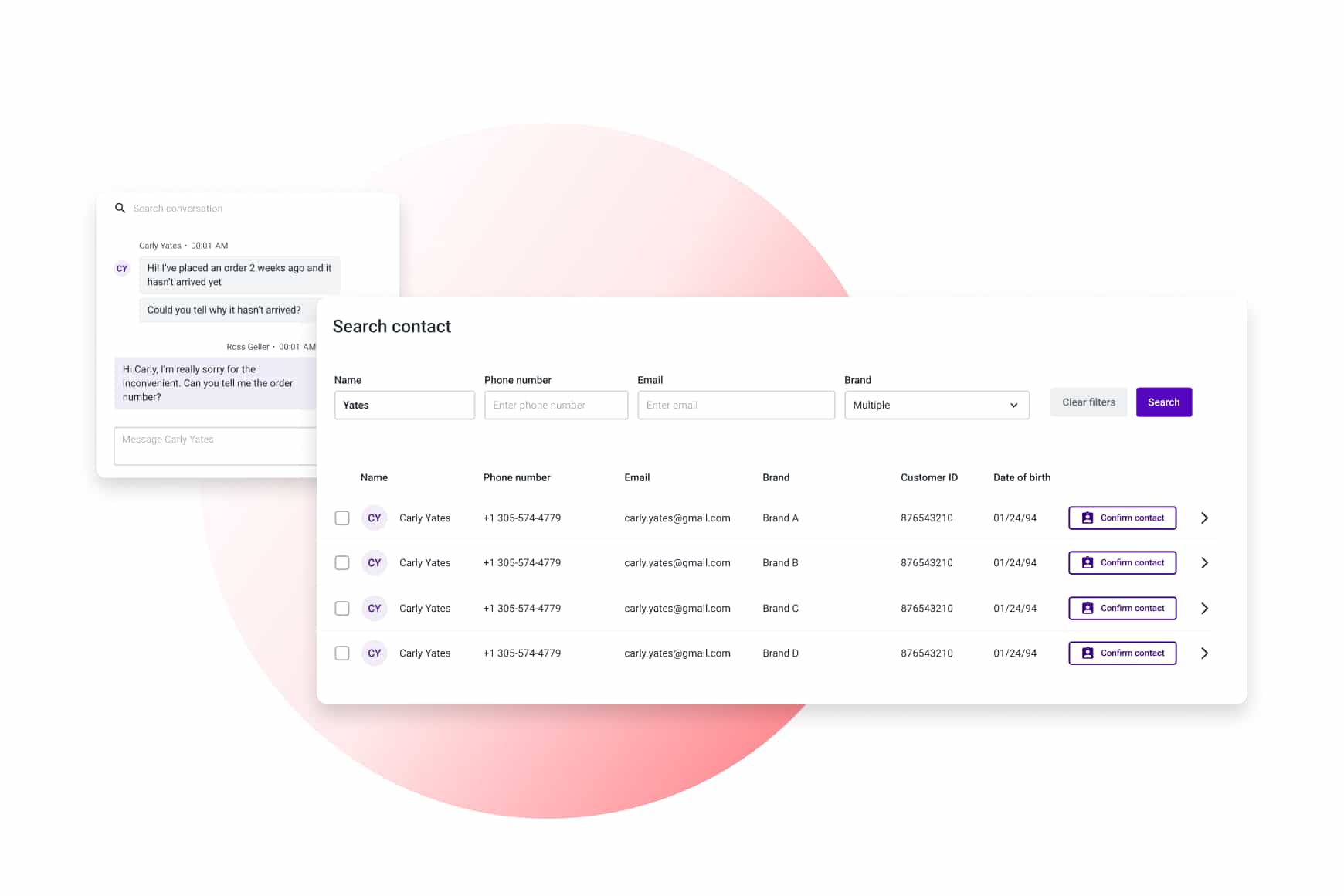Click the CY avatar in the Brand D row
The height and width of the screenshot is (896, 1344).
(x=374, y=653)
